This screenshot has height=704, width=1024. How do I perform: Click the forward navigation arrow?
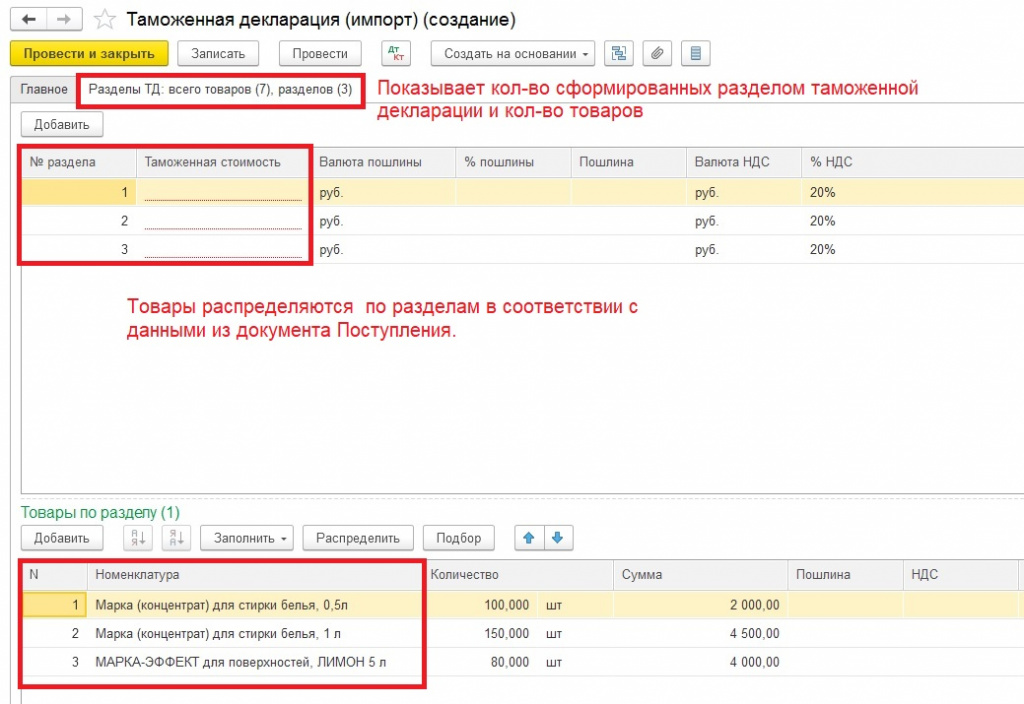click(63, 20)
